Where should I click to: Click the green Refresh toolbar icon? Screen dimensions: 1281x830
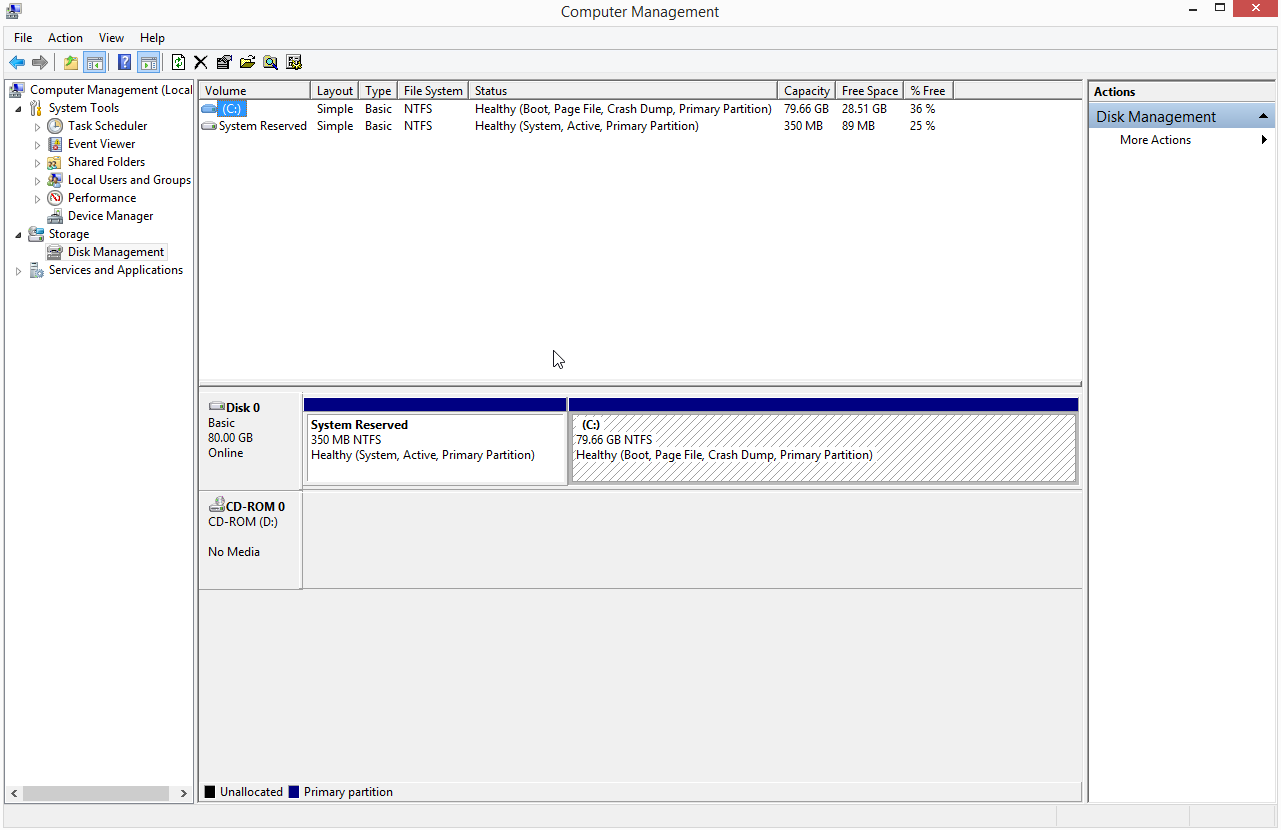pos(178,63)
